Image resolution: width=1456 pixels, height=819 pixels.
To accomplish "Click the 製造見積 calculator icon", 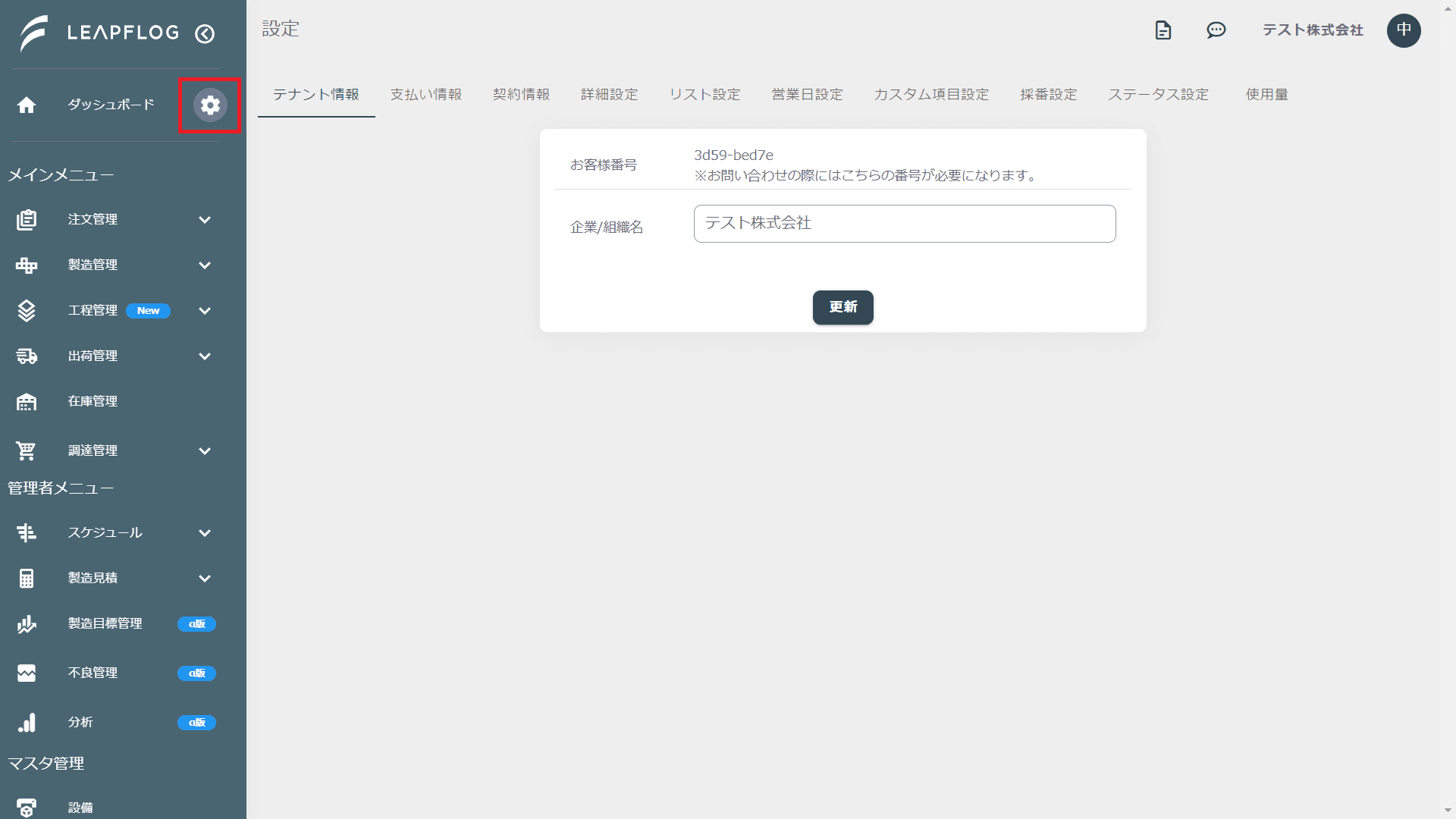I will (x=27, y=578).
